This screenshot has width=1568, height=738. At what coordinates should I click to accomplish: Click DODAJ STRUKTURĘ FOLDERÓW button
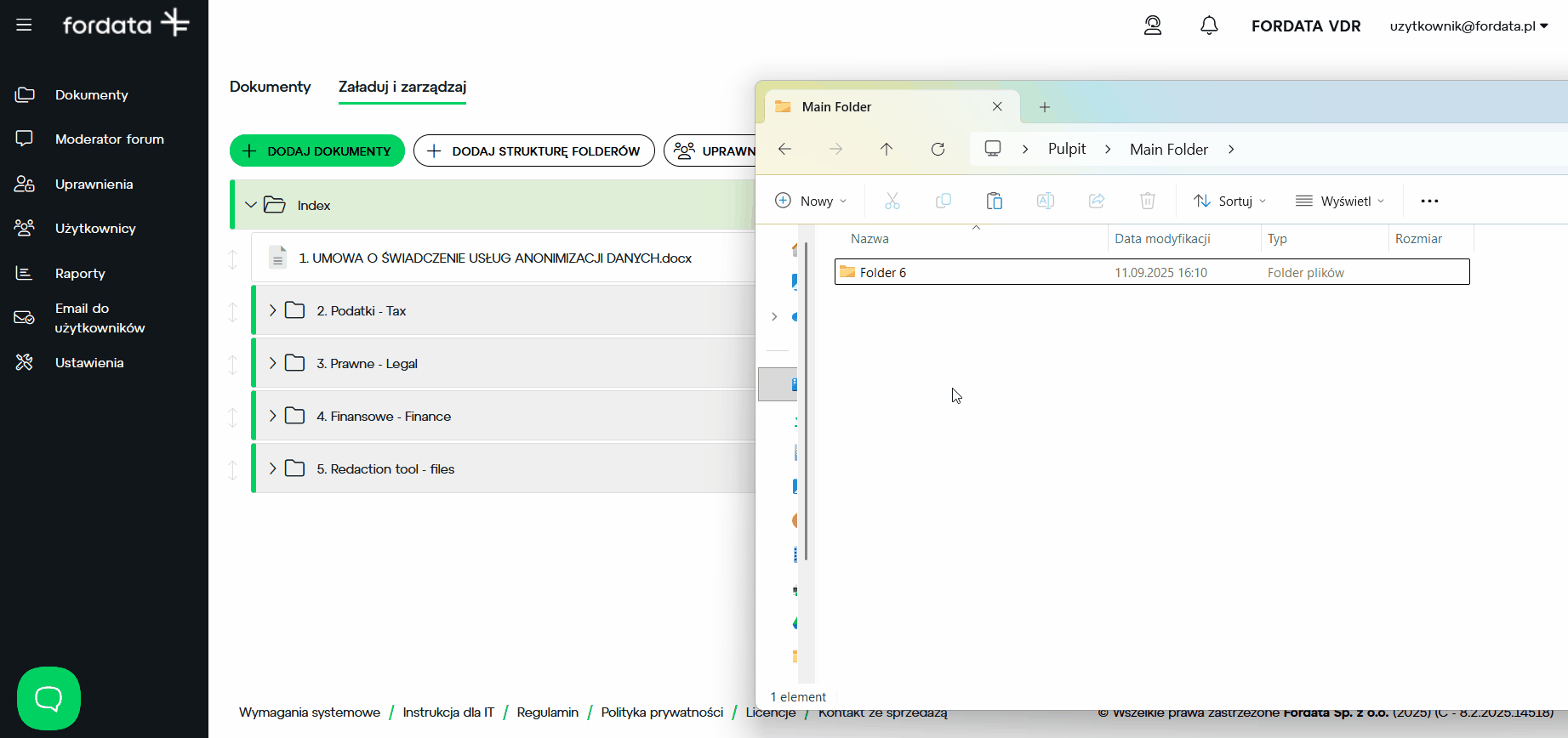tap(533, 151)
